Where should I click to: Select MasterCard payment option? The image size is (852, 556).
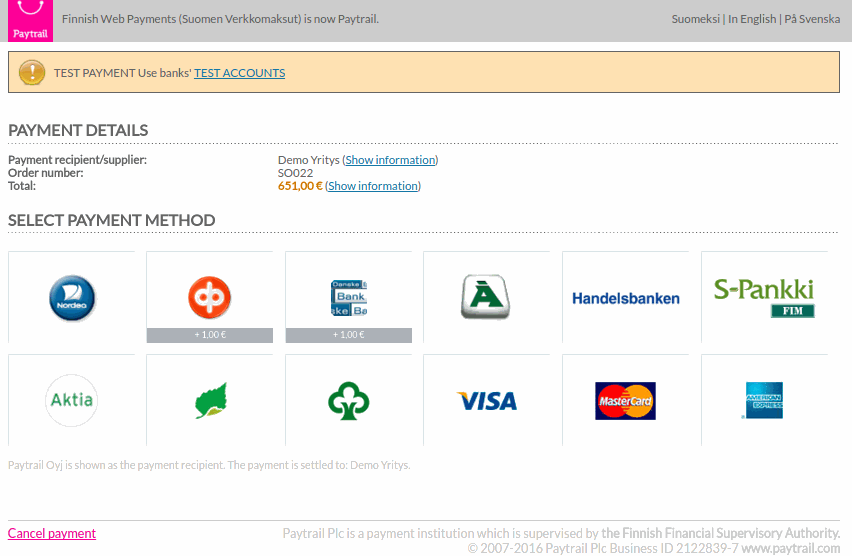coord(625,400)
